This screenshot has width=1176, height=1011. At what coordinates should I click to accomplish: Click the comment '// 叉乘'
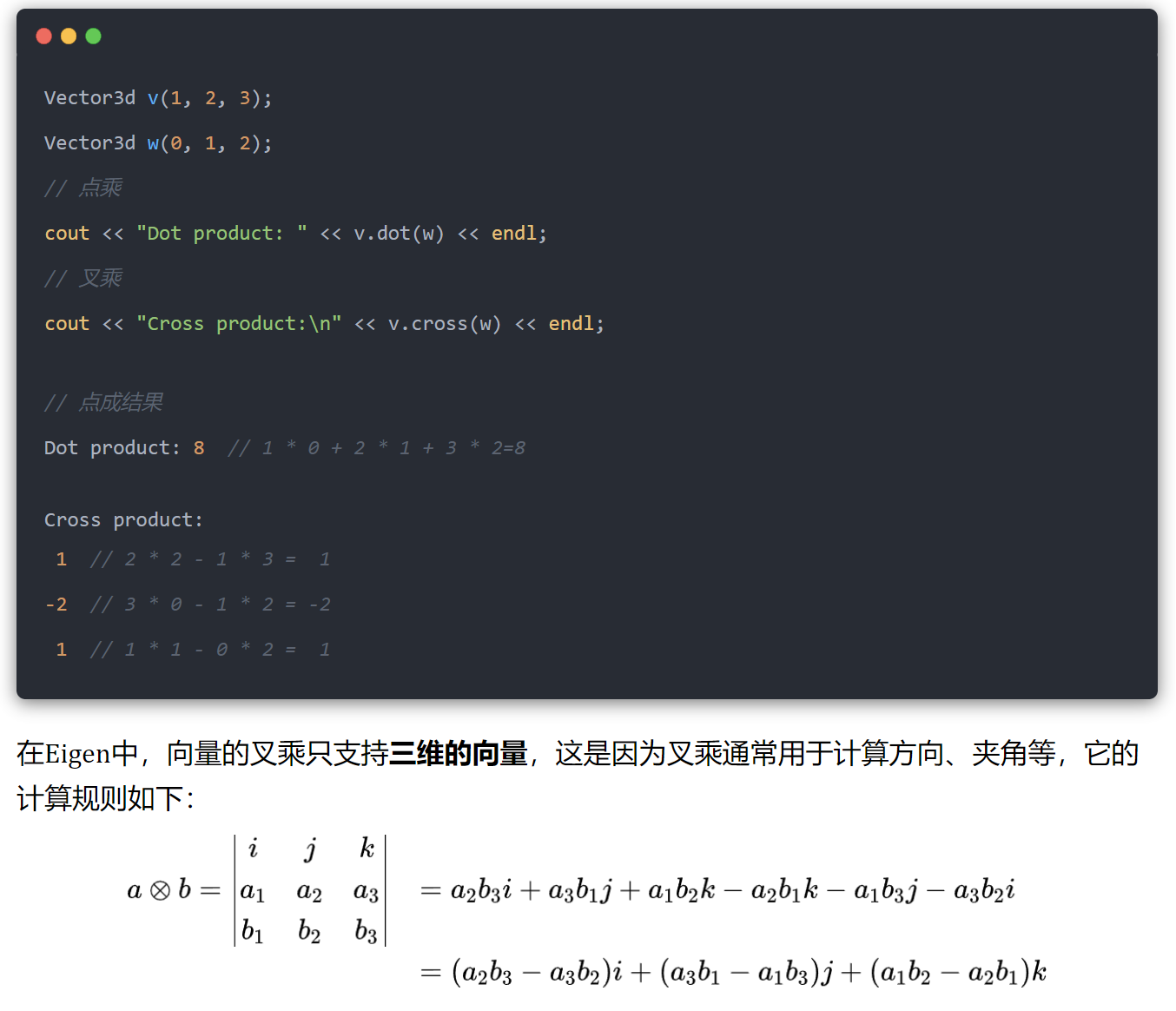(83, 278)
